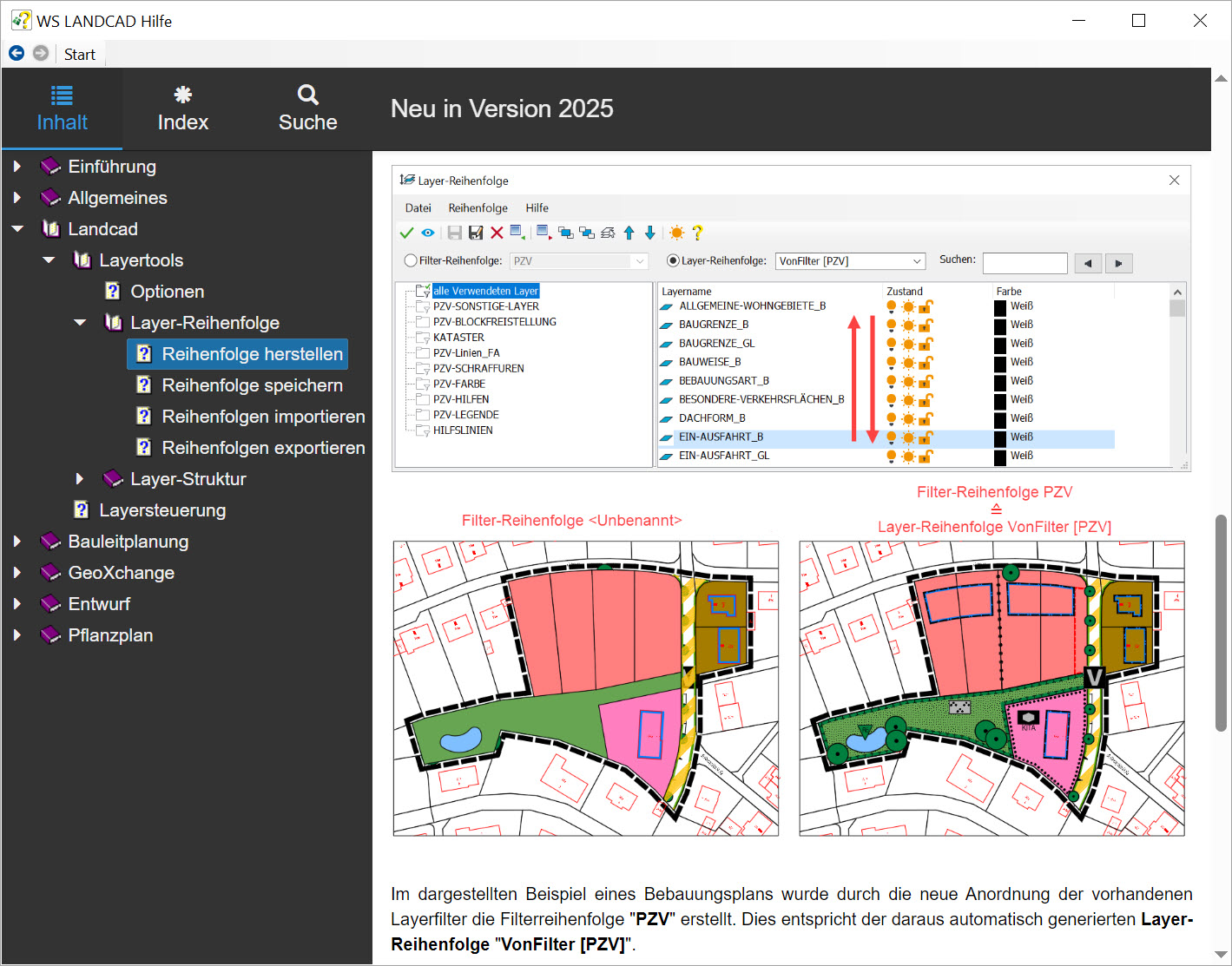The width and height of the screenshot is (1232, 966).
Task: Click the black color swatch for DACHFORM_B
Action: click(x=1000, y=418)
